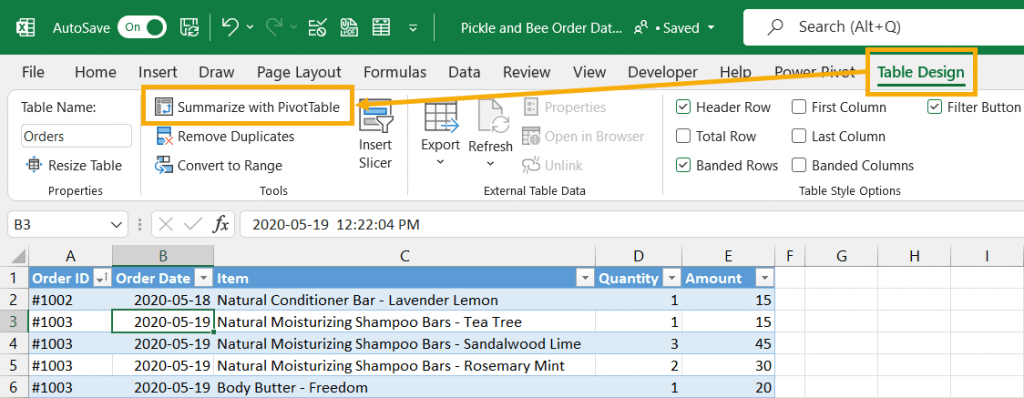This screenshot has height=398, width=1024.
Task: Open the Undo history dropdown
Action: click(x=250, y=27)
